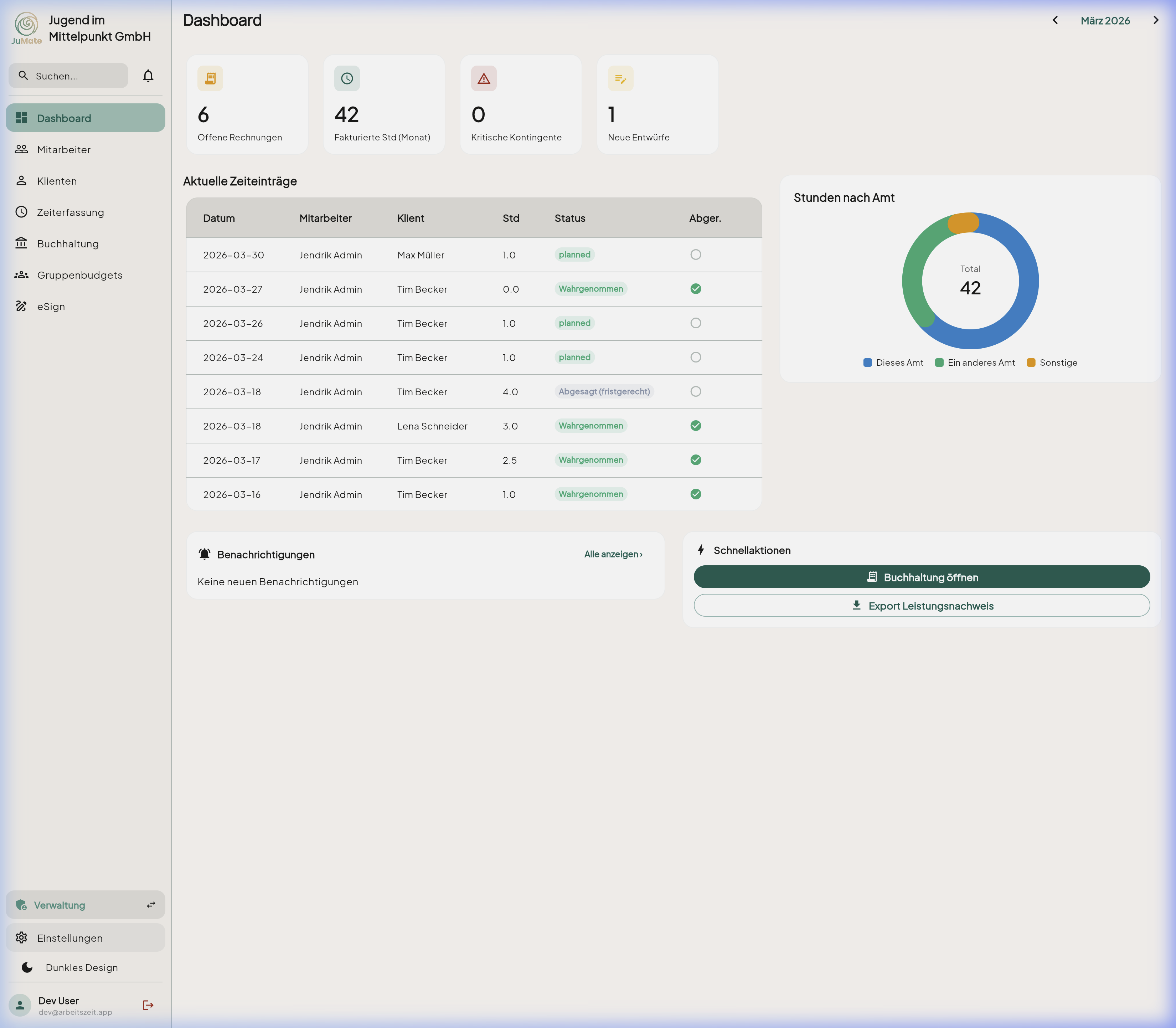The width and height of the screenshot is (1176, 1028).
Task: Click the Sonstige legend swatch in the chart
Action: (1032, 362)
